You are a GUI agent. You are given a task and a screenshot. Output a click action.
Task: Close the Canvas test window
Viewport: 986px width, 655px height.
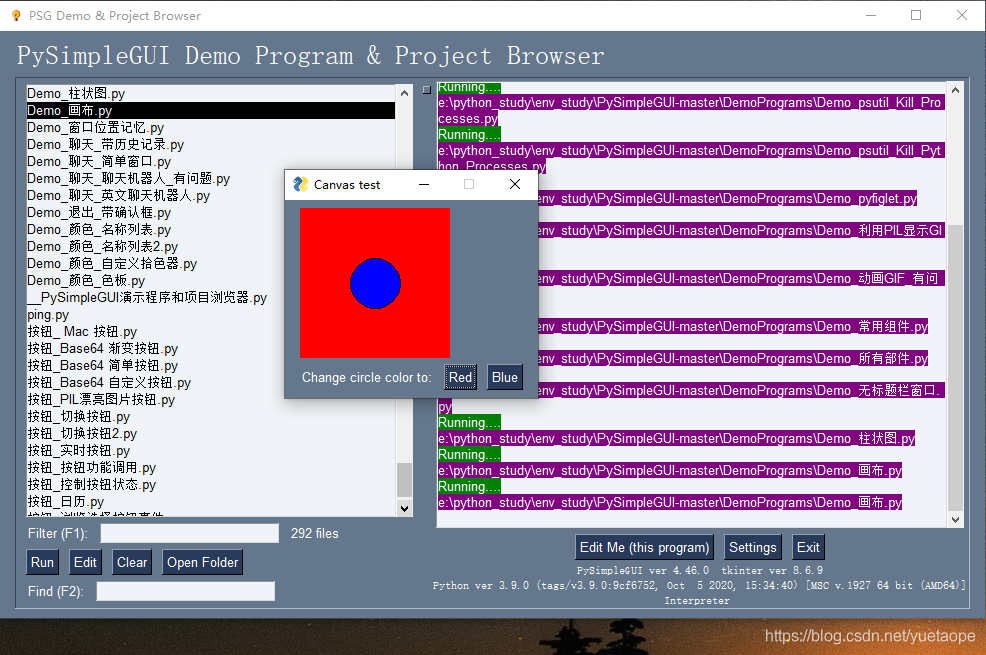pos(515,184)
